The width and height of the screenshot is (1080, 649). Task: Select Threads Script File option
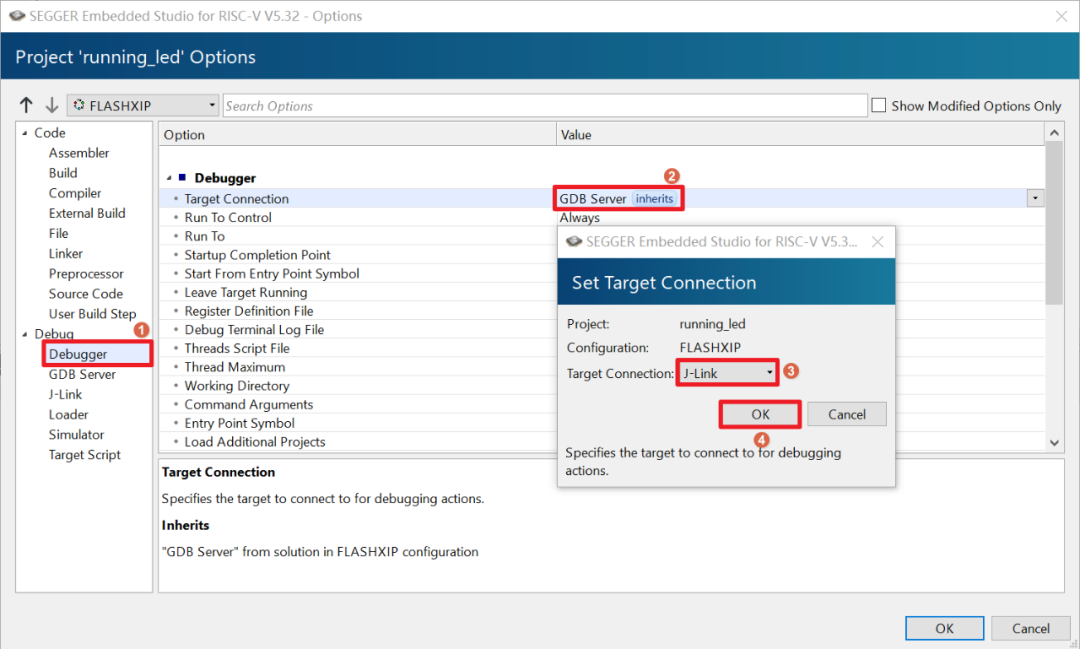(237, 348)
